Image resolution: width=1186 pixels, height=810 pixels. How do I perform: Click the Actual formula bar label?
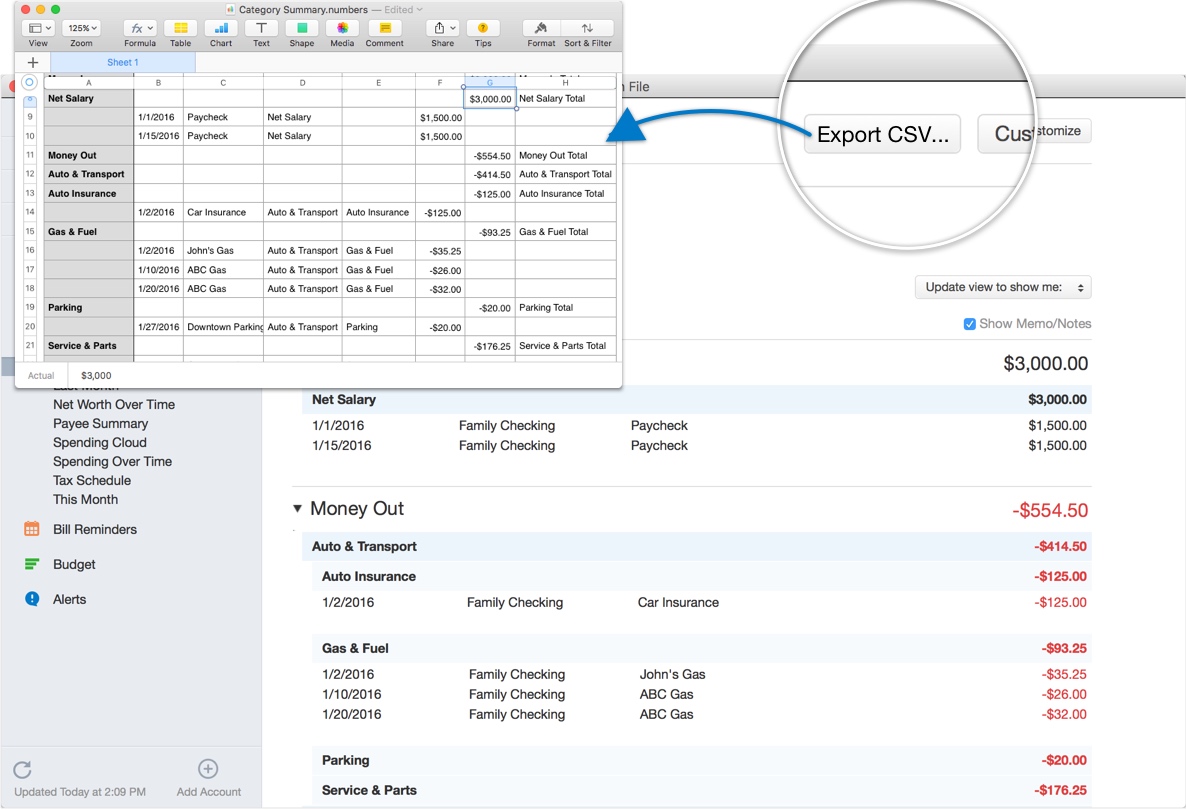[41, 375]
